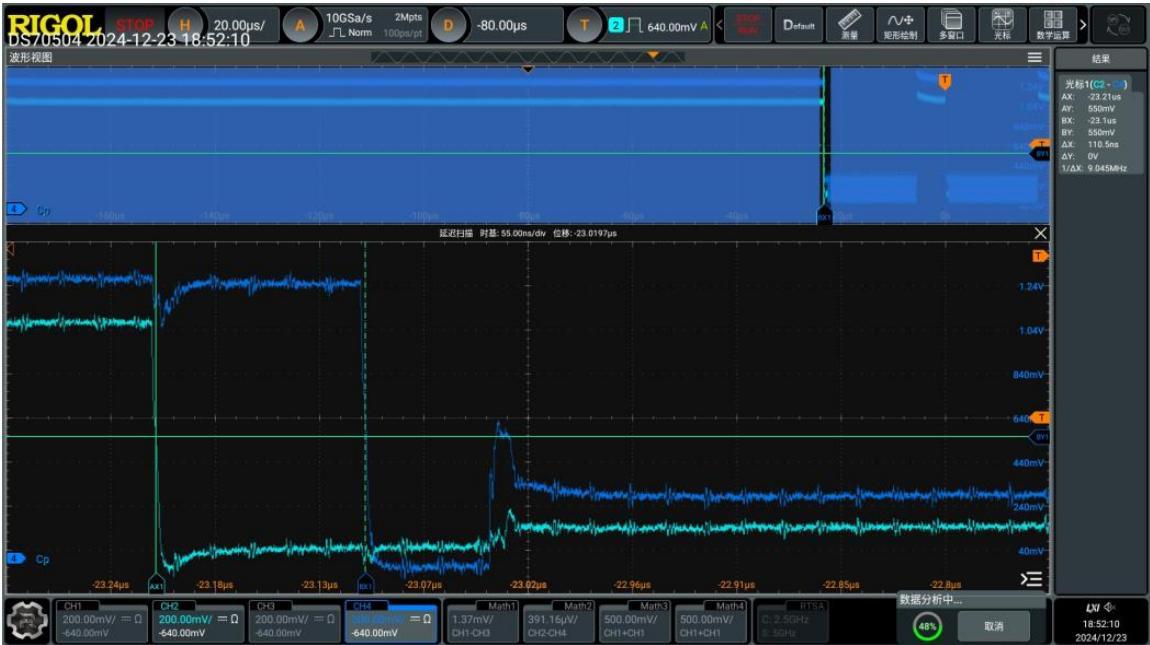1150x645 pixels.
Task: Click the Default setup button
Action: tap(799, 25)
